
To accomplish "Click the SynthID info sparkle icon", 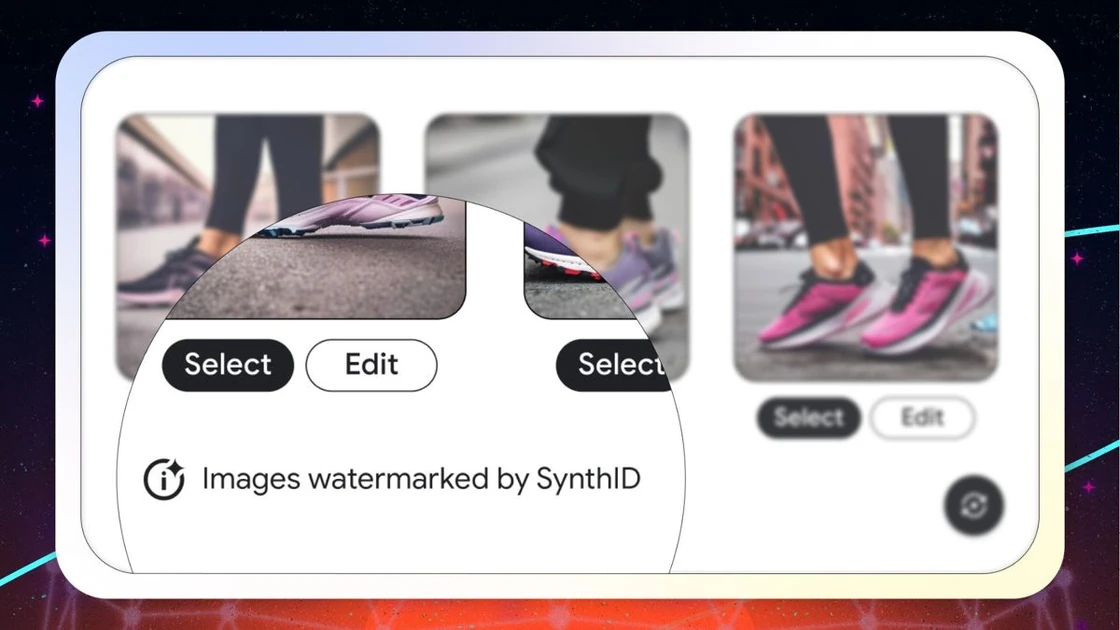I will (164, 479).
